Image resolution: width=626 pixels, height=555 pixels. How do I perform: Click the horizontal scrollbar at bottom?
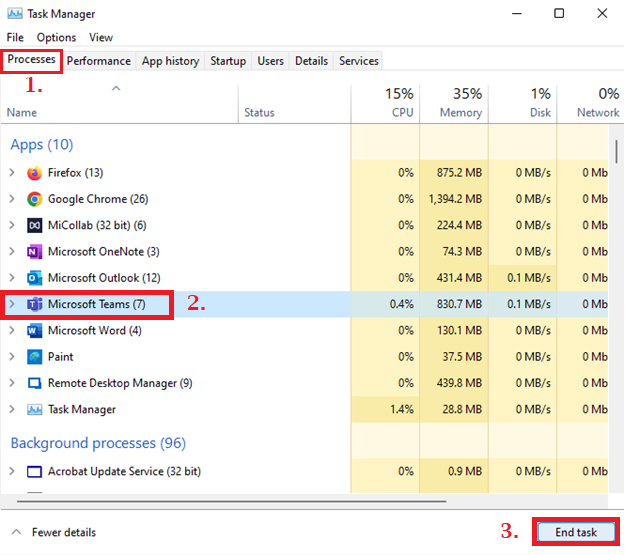[232, 501]
